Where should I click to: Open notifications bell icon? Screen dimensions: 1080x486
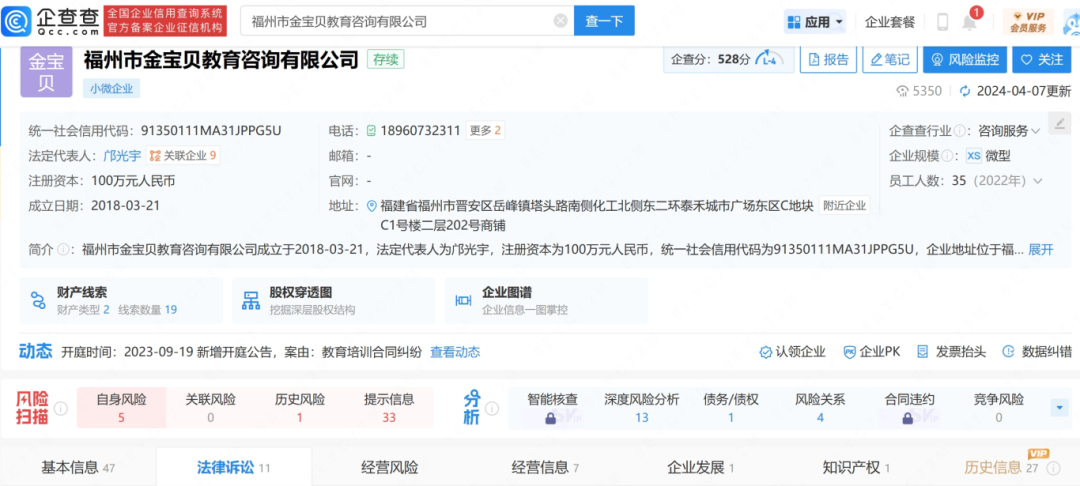click(970, 22)
